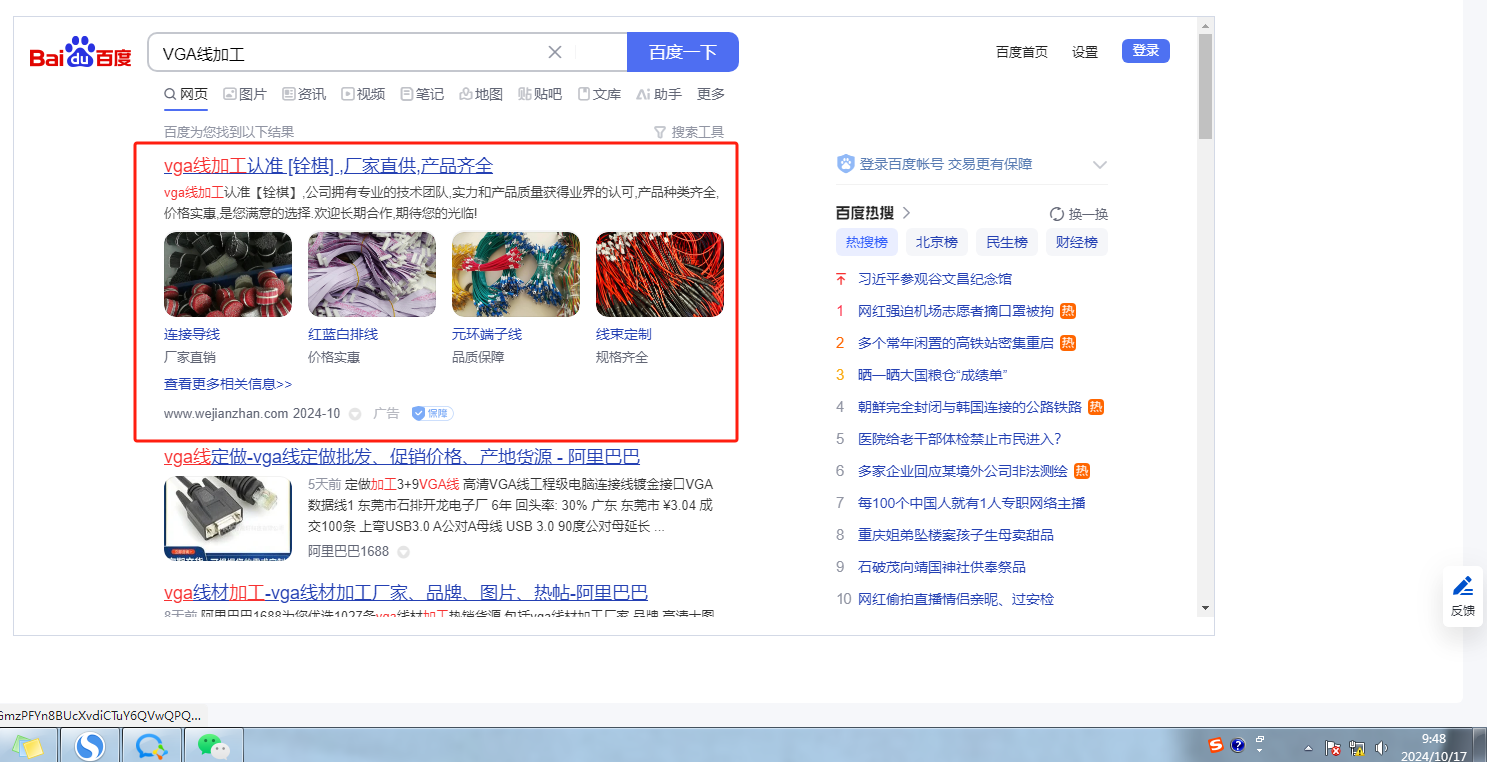Click the Baidu logo
This screenshot has width=1487, height=762.
click(x=80, y=53)
